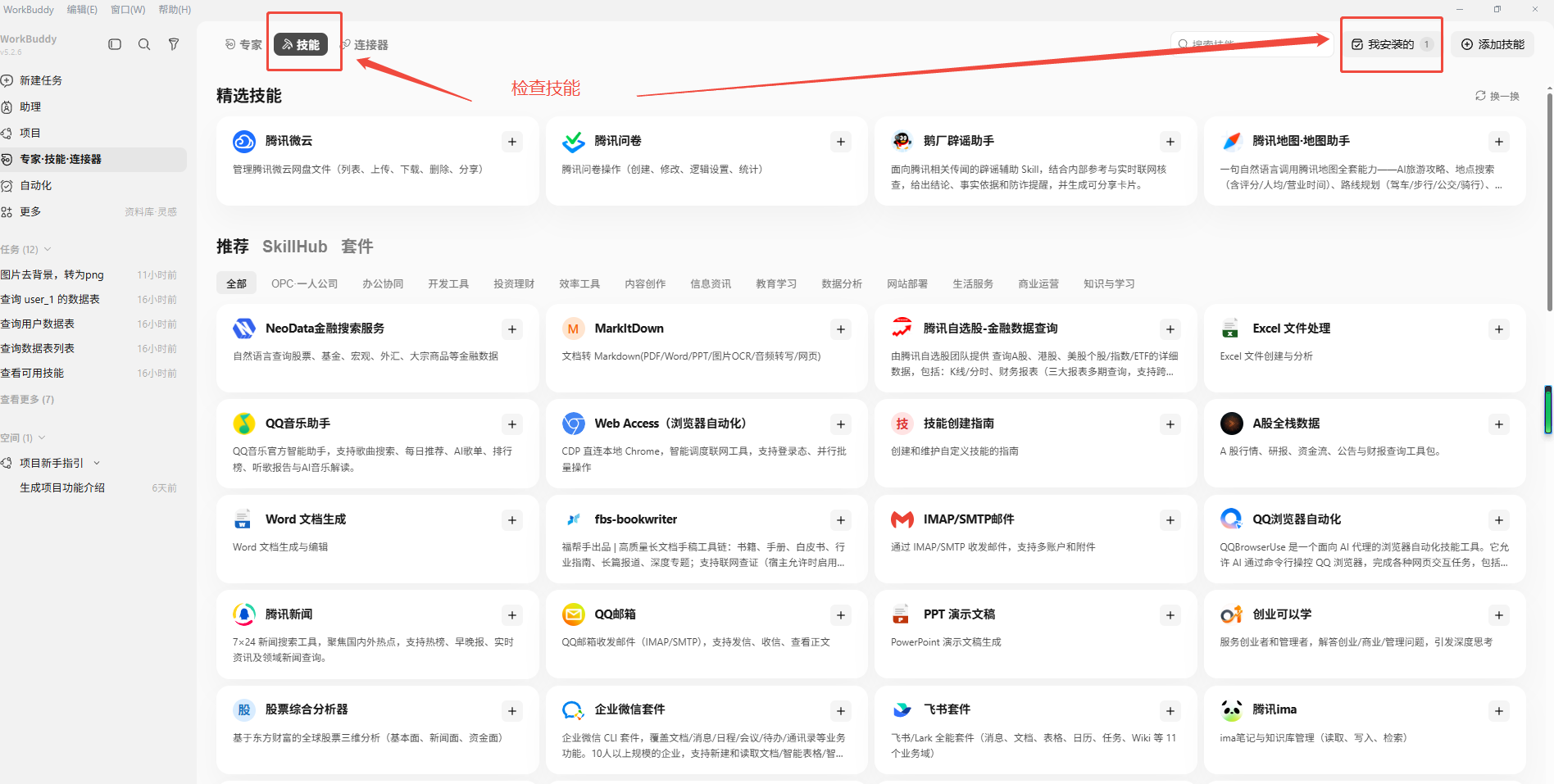Screen dimensions: 1554x784
Task: Add QQ浏览器自动化 via plus icon
Action: (1499, 520)
